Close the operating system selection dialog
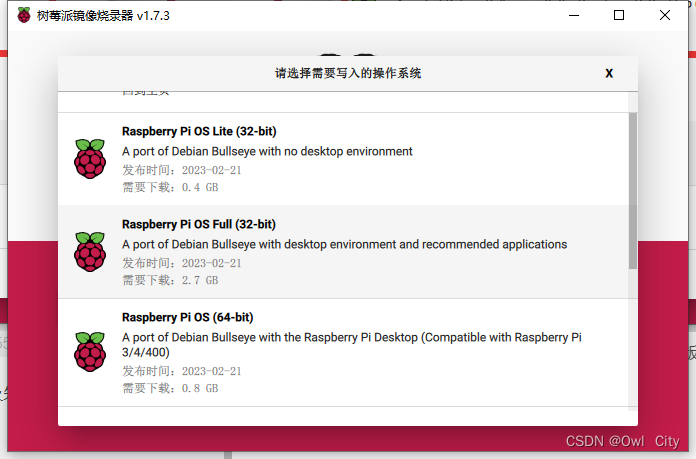Image resolution: width=696 pixels, height=459 pixels. click(609, 73)
